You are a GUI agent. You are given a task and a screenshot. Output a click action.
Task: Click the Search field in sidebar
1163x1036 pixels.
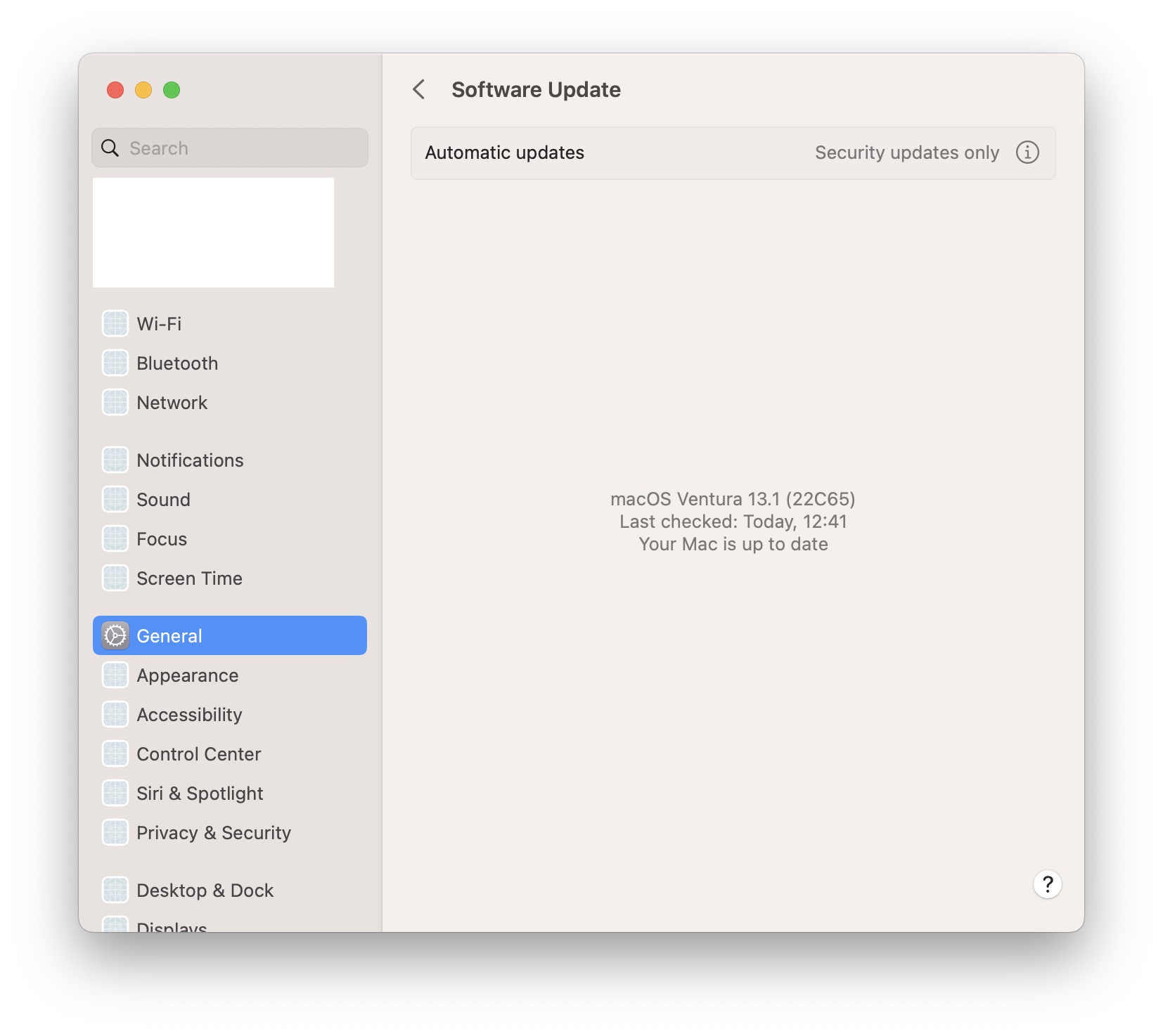(230, 148)
